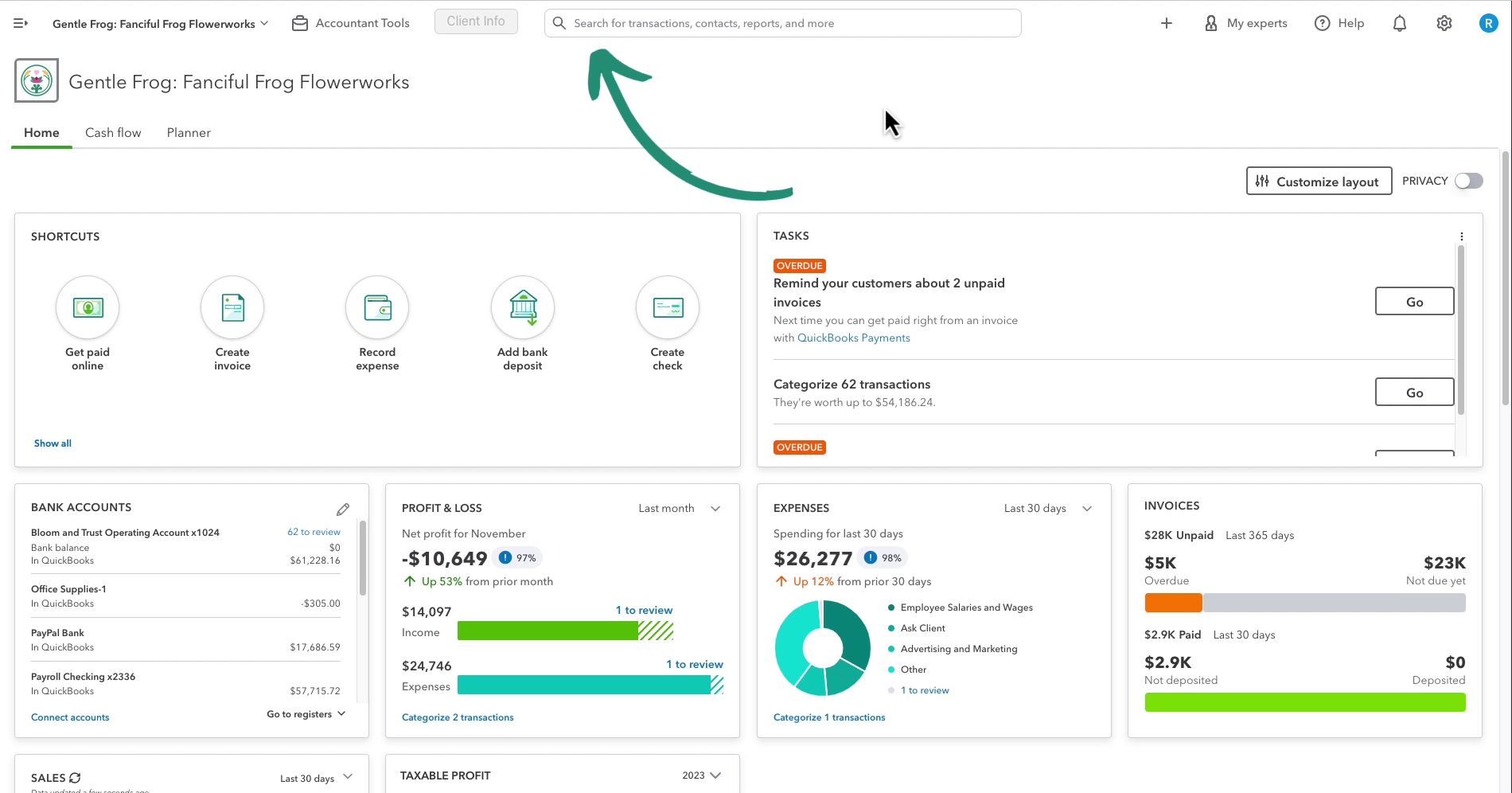The width and height of the screenshot is (1512, 793).
Task: Select Payroll Checking x2336 account row
Action: [185, 684]
